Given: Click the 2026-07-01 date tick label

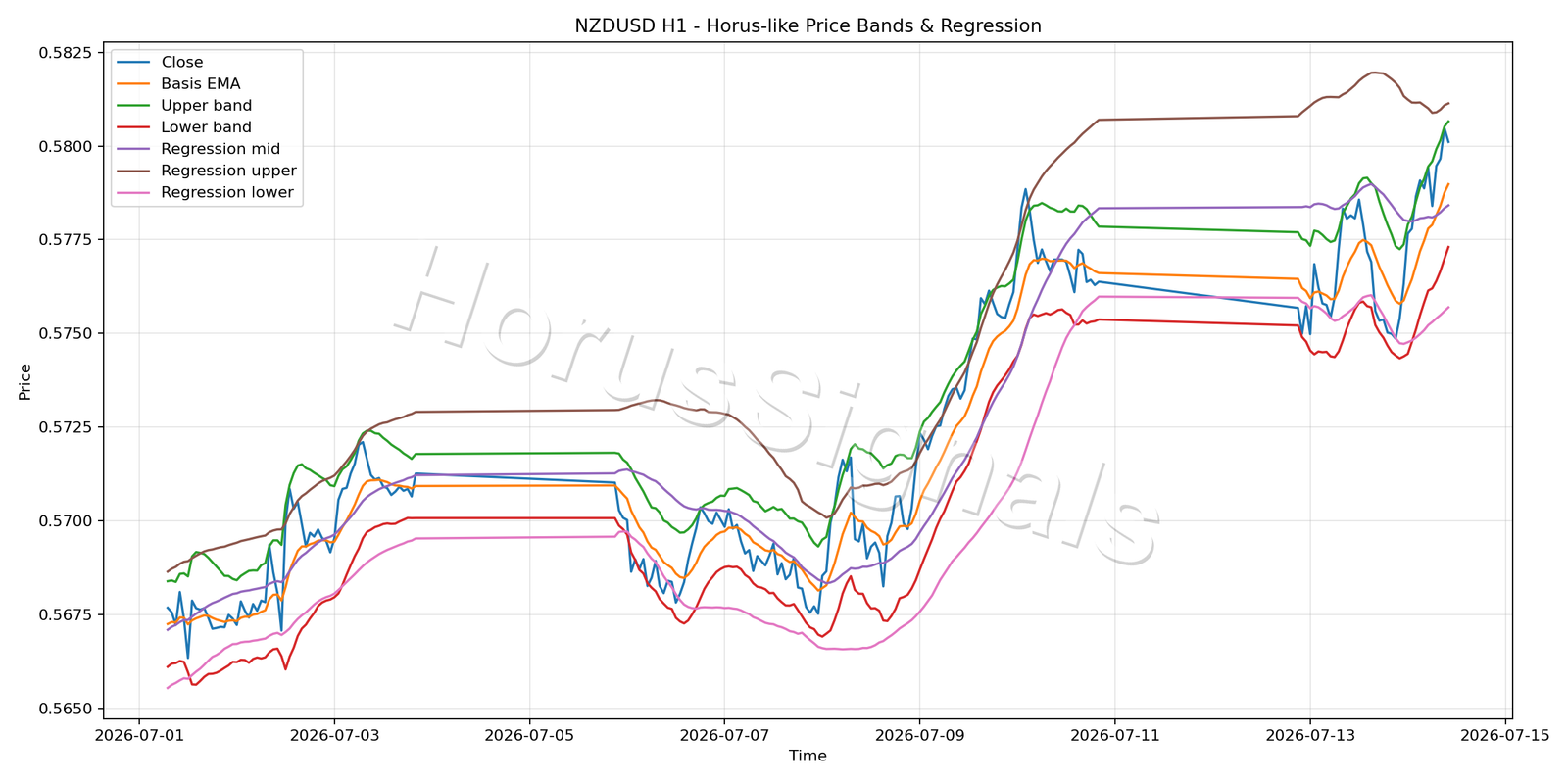Looking at the screenshot, I should (139, 734).
